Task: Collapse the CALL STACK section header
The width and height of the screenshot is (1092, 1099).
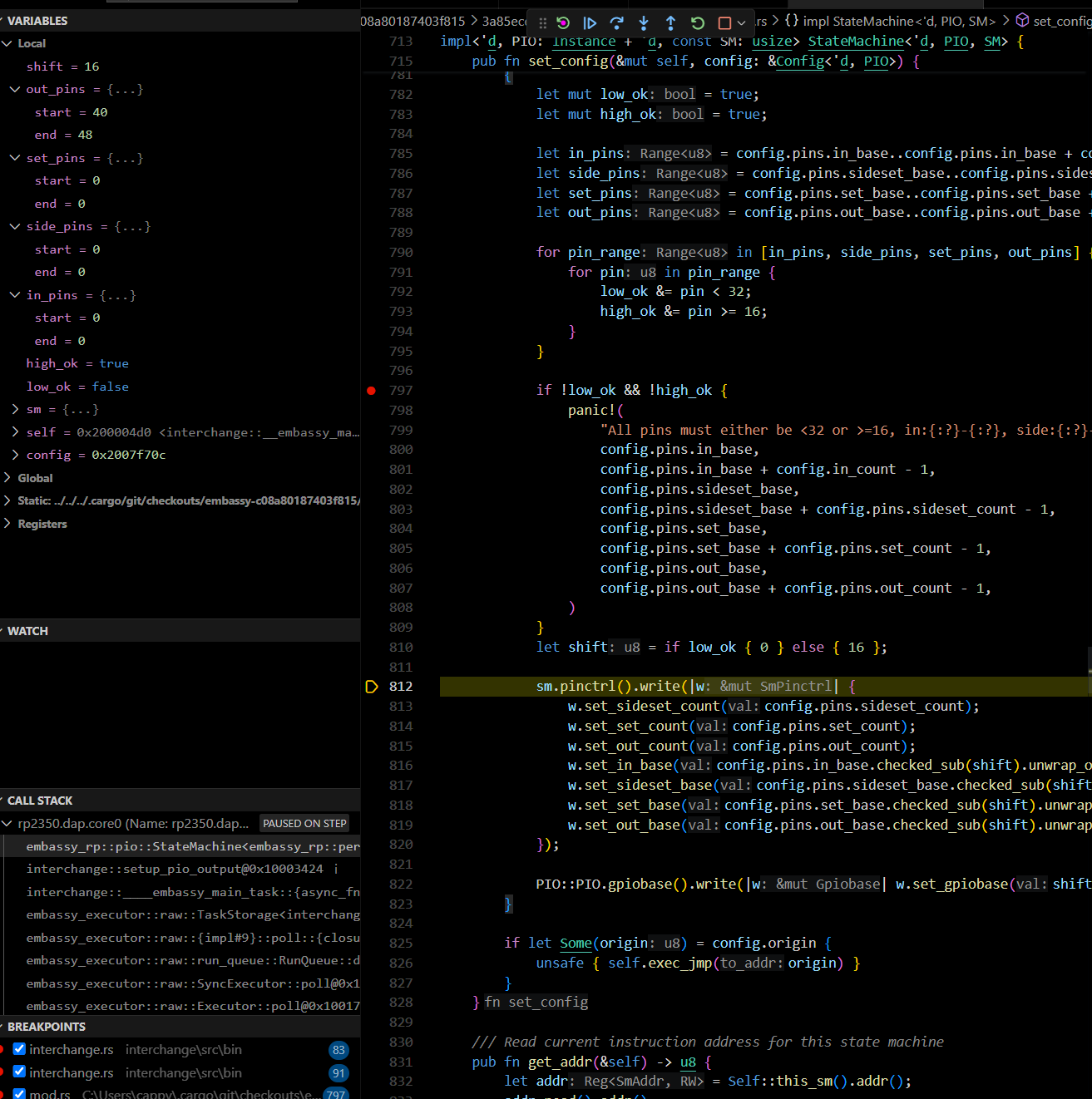Action: pos(40,801)
